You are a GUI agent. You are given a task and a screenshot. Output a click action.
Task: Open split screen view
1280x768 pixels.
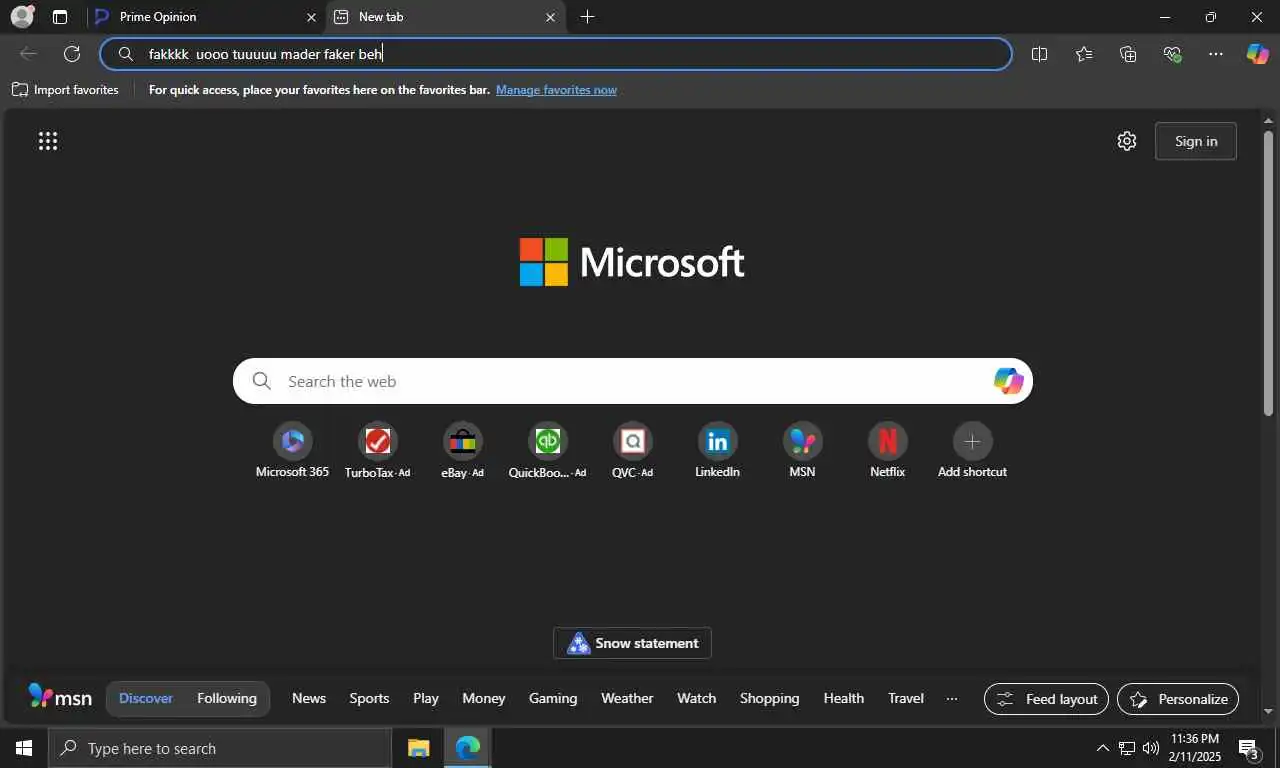pos(1039,54)
